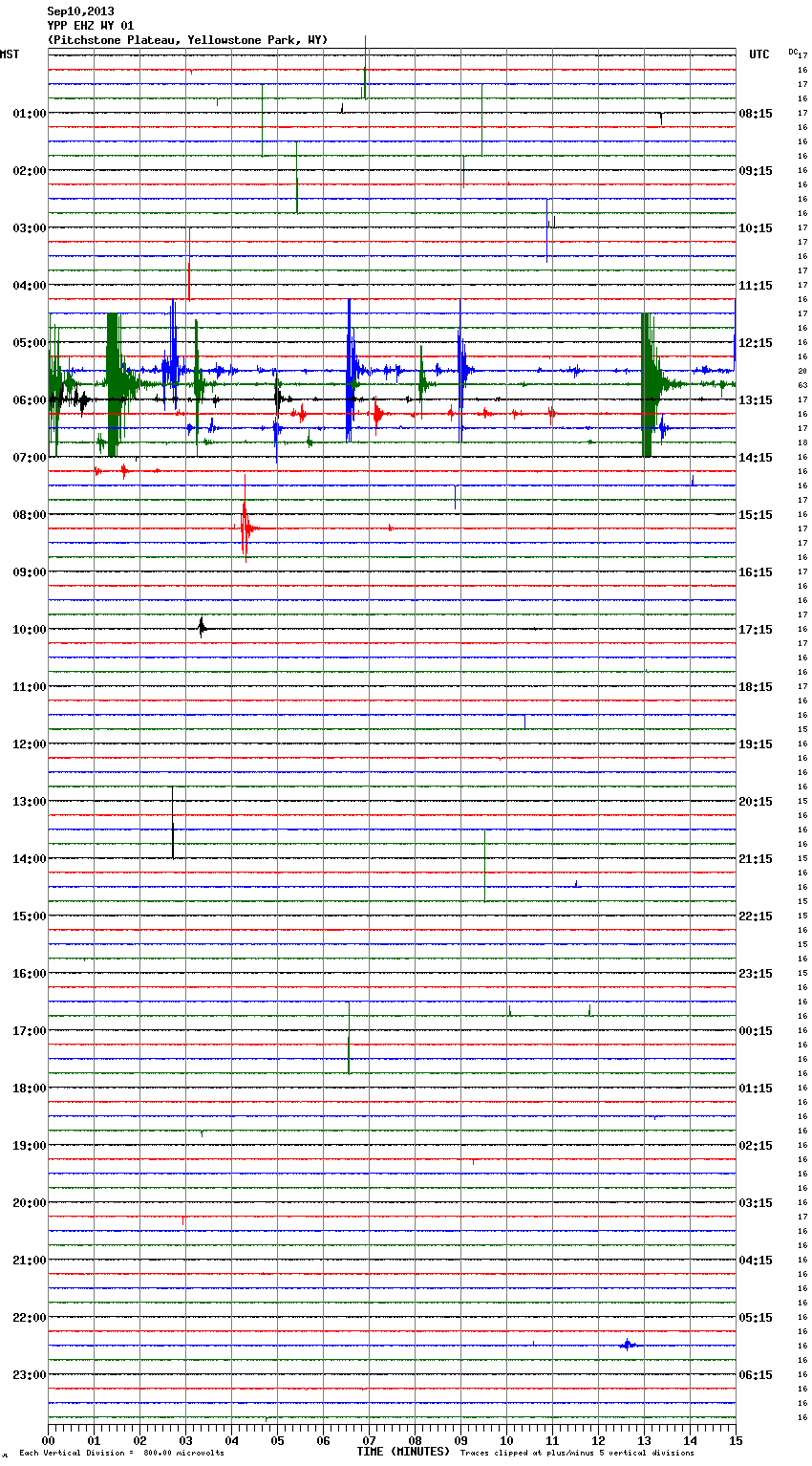This screenshot has height=1466, width=812.
Task: Click the 01 minute tick label
Action: pyautogui.click(x=94, y=1439)
